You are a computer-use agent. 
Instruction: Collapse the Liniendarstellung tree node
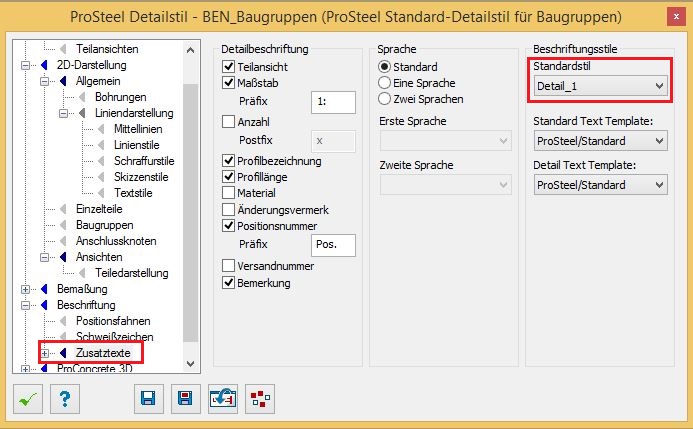click(64, 114)
